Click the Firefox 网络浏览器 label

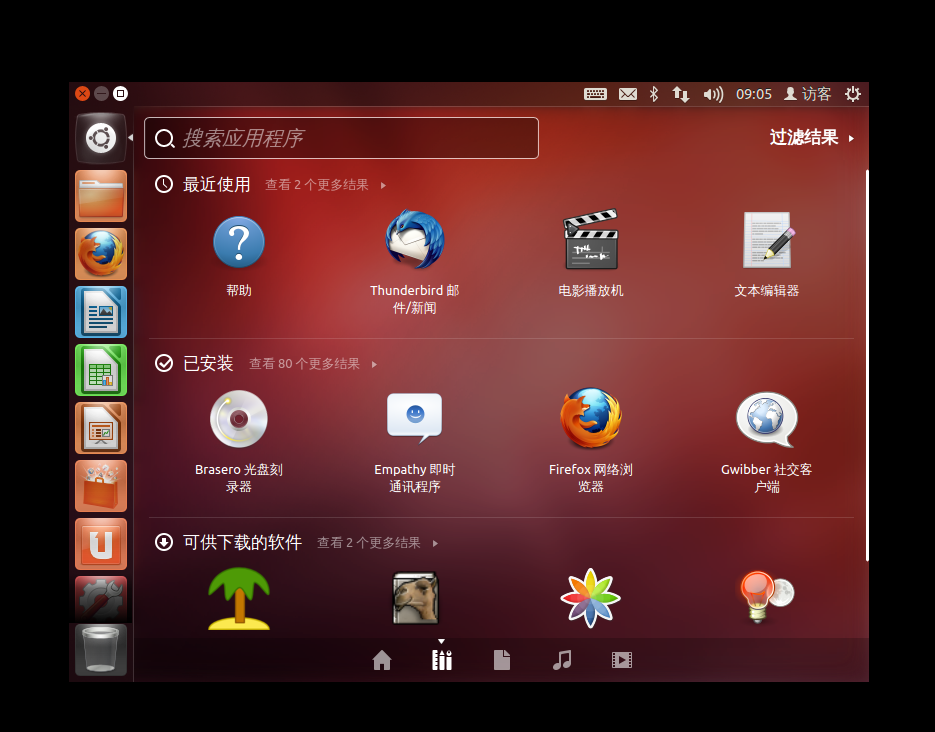point(590,478)
